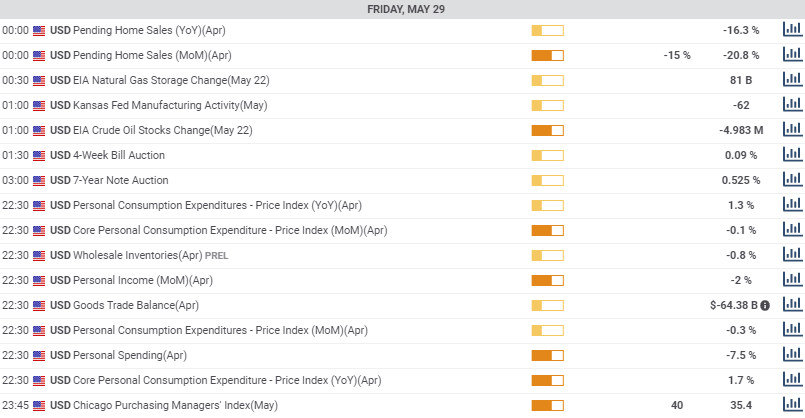
Task: View chart for EIA Crude Oil Stocks Change
Action: click(792, 130)
